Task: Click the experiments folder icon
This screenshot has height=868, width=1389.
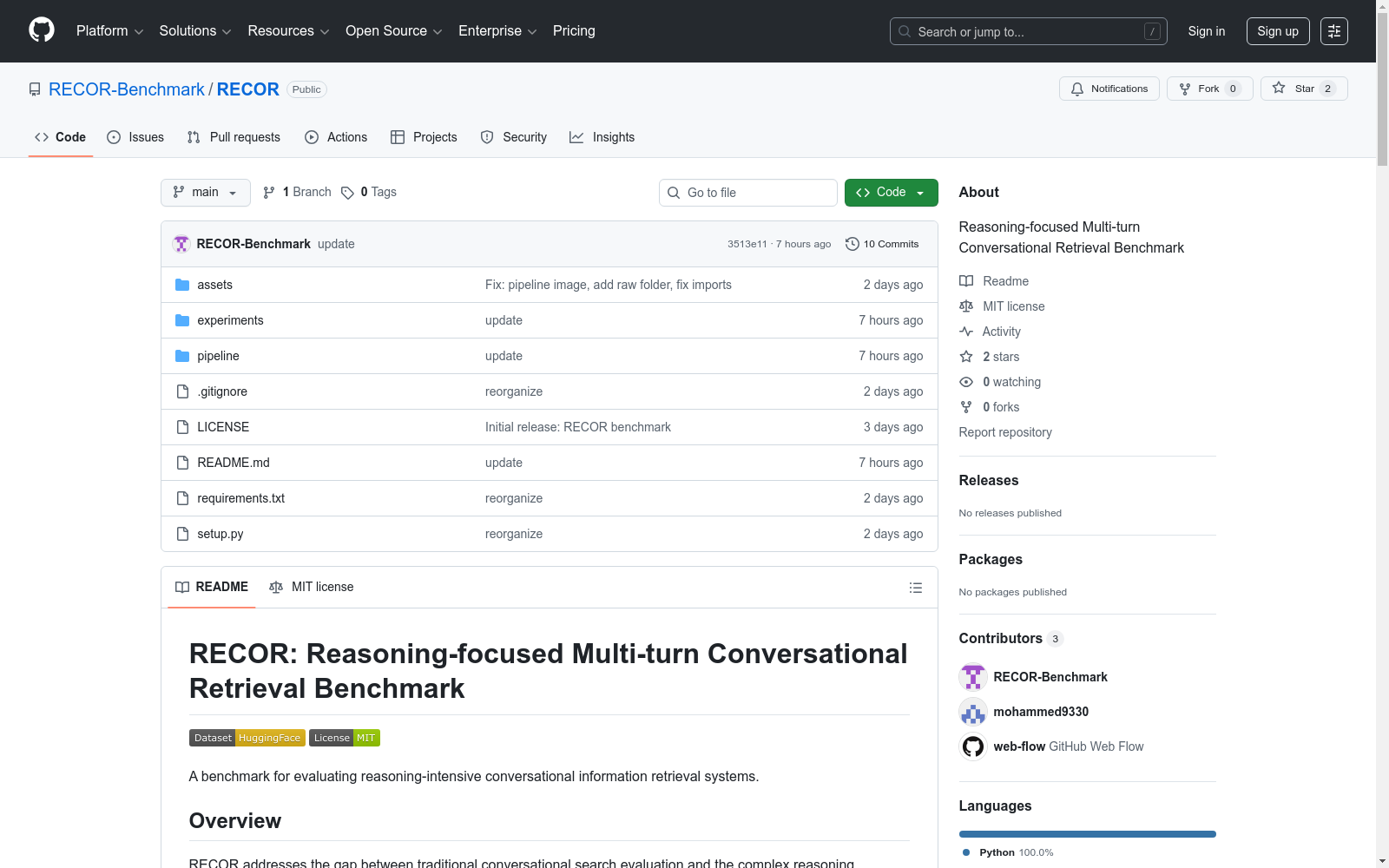Action: click(182, 320)
